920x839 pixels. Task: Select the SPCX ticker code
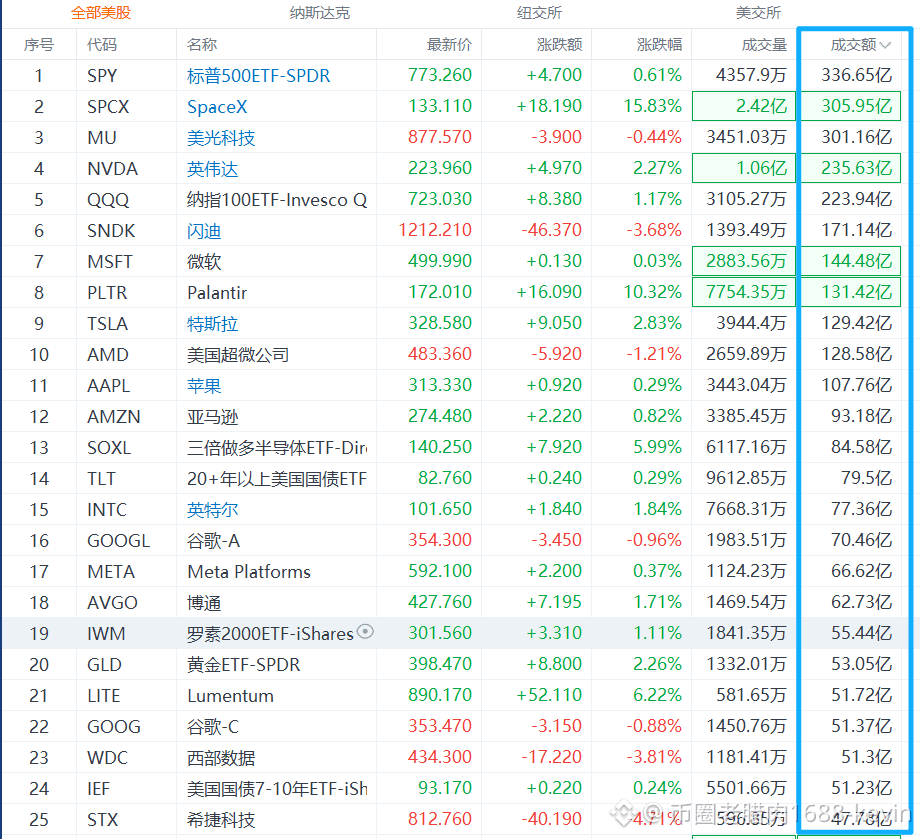tap(108, 107)
